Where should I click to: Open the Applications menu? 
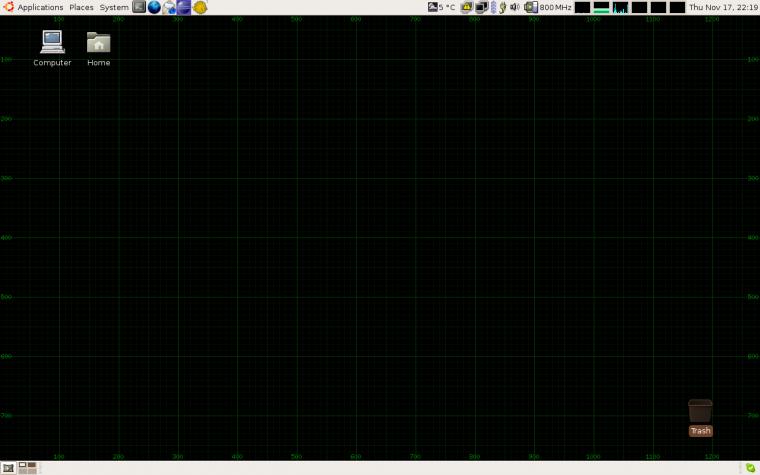point(40,7)
